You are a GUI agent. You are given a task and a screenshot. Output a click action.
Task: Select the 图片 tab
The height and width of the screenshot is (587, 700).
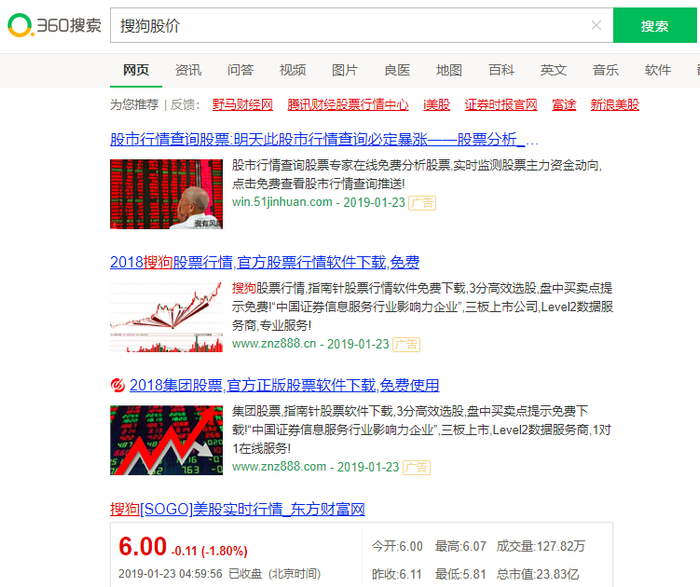coord(345,70)
